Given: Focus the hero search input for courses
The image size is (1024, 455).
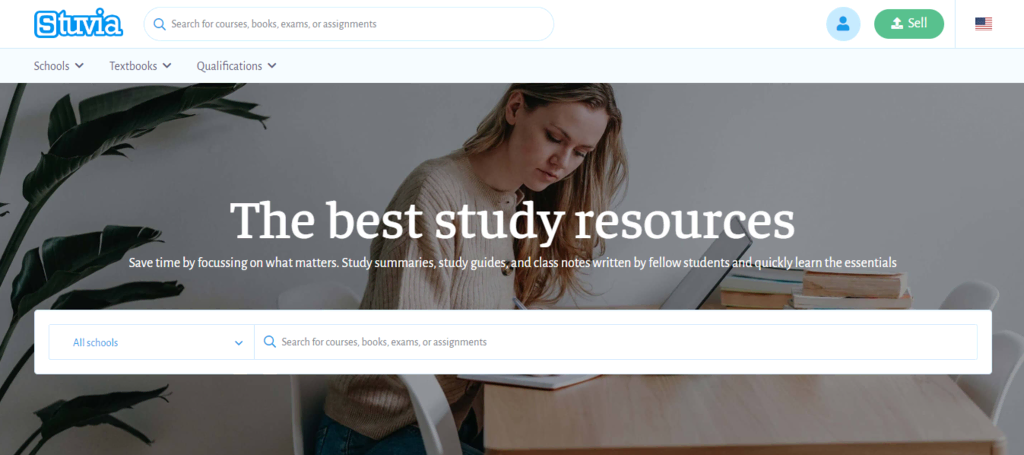Looking at the screenshot, I should point(616,342).
